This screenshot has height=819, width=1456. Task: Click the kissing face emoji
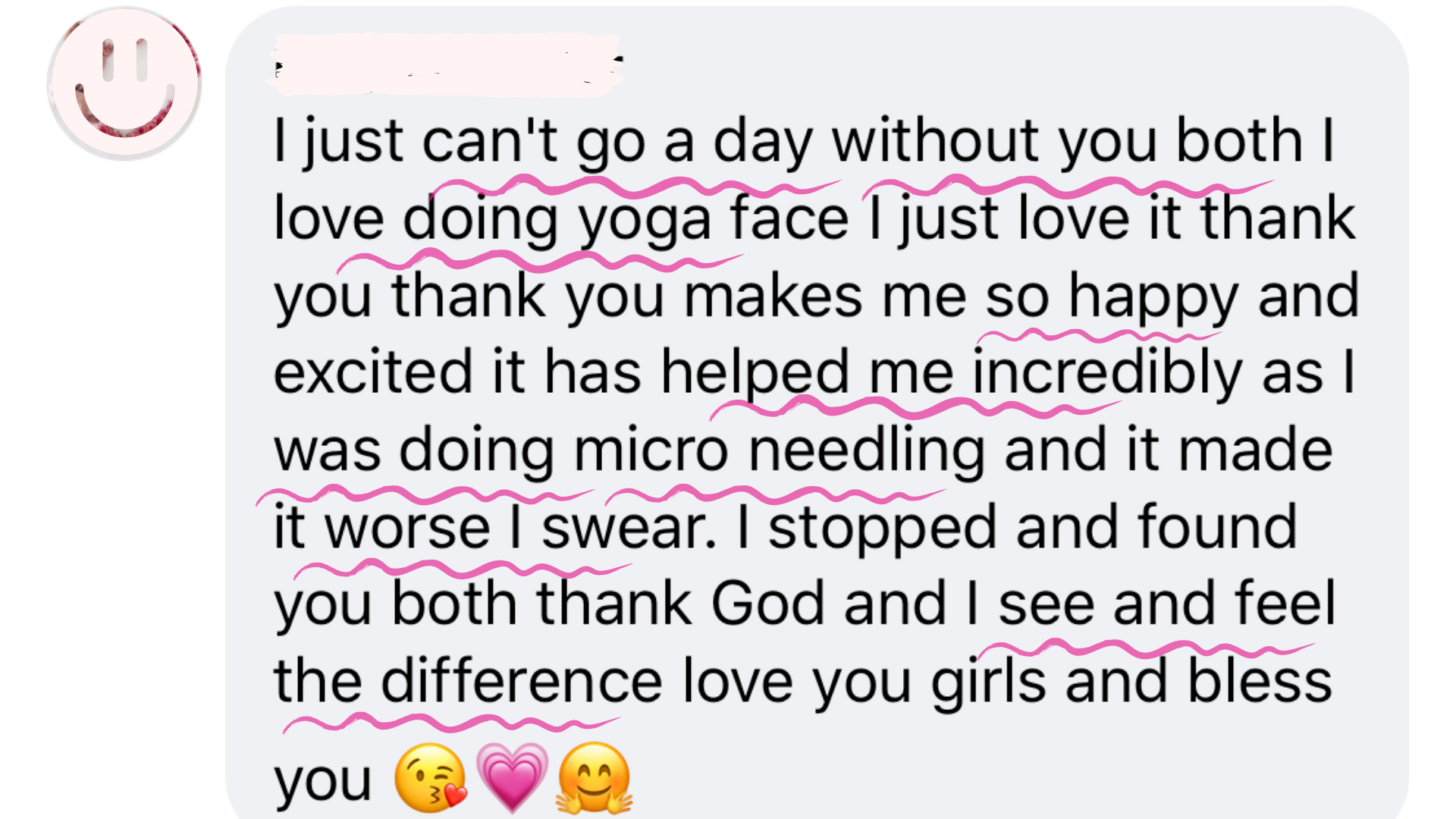pyautogui.click(x=431, y=778)
